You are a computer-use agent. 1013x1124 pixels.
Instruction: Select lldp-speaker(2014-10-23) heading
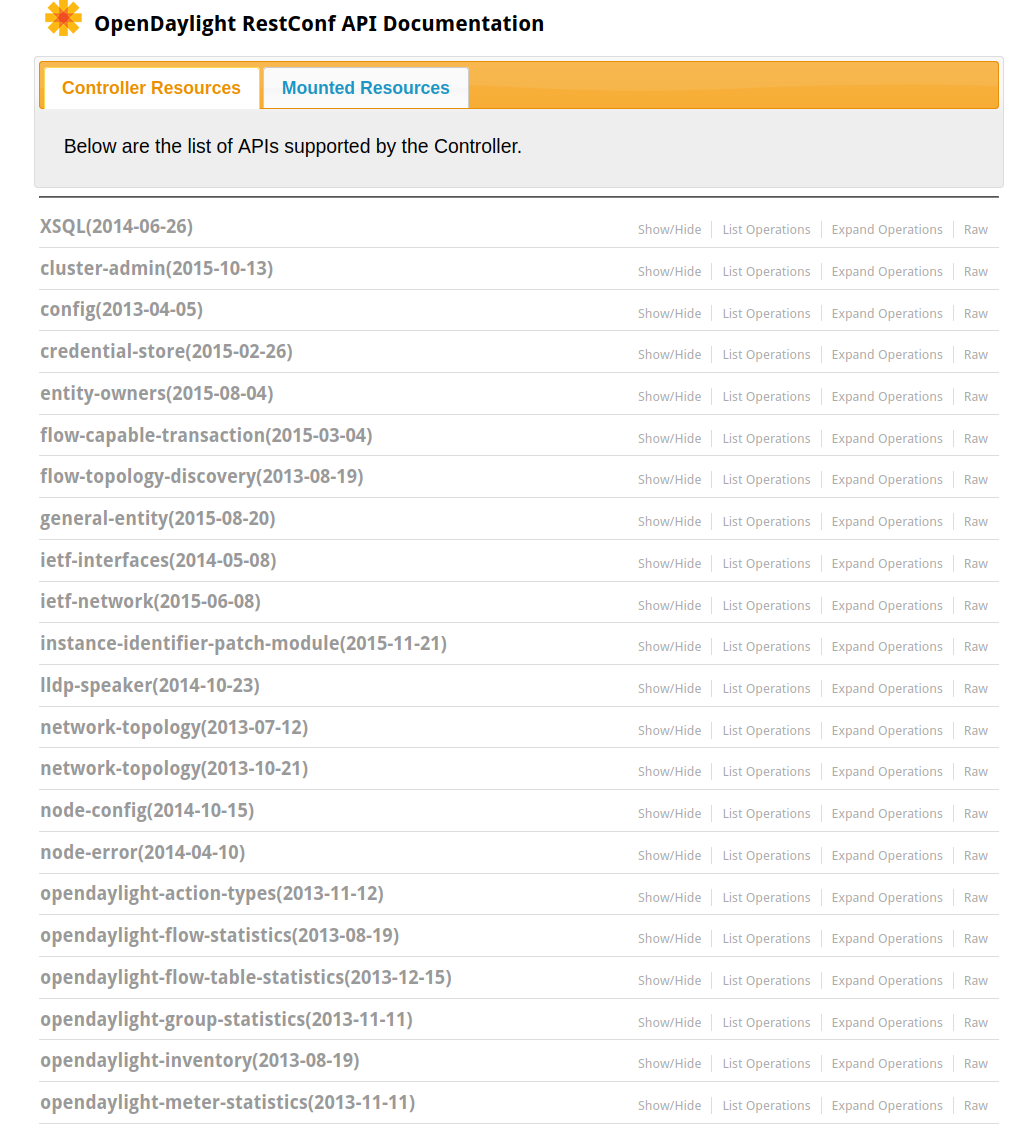tap(150, 686)
